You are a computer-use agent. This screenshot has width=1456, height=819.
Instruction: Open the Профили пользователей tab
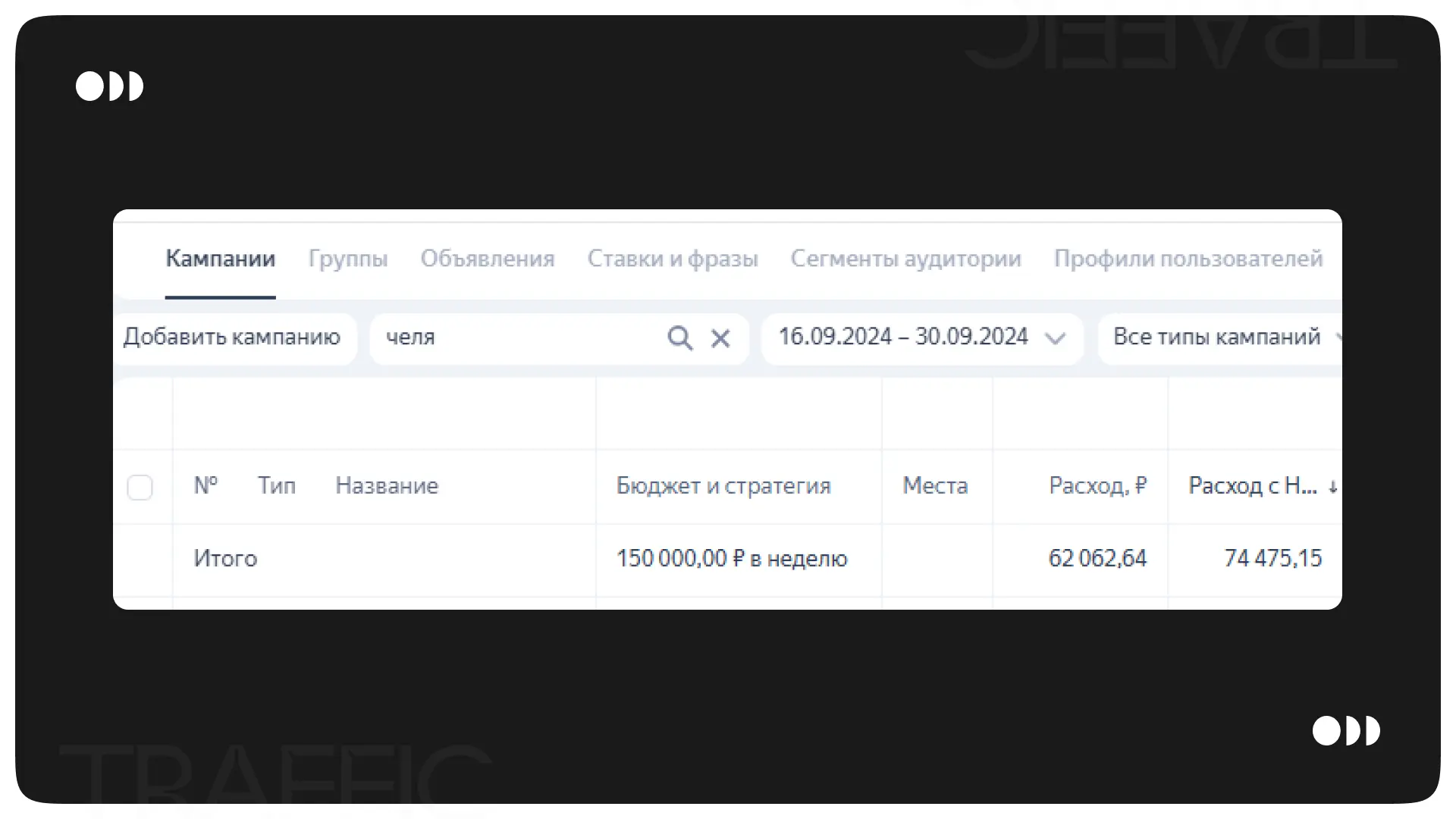click(x=1188, y=259)
